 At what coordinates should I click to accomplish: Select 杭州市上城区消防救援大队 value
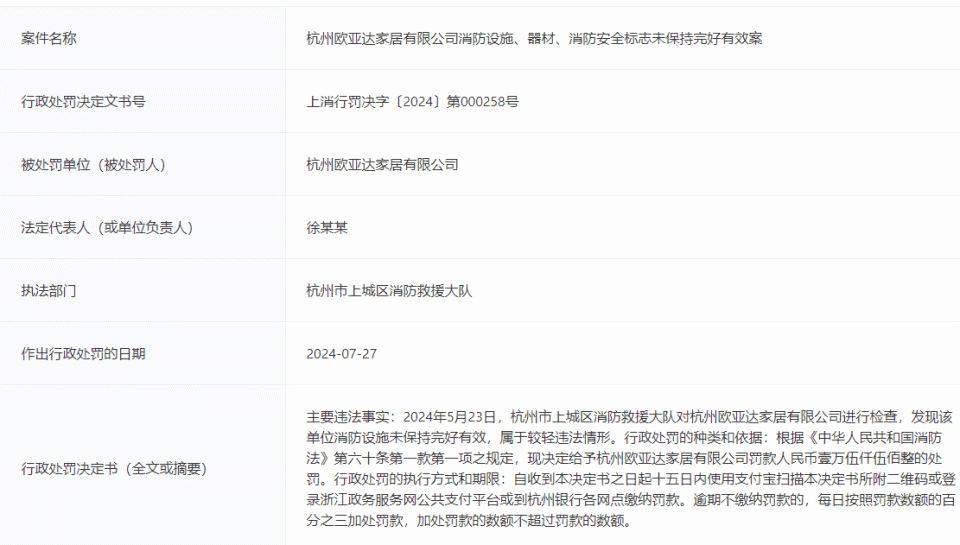(389, 291)
